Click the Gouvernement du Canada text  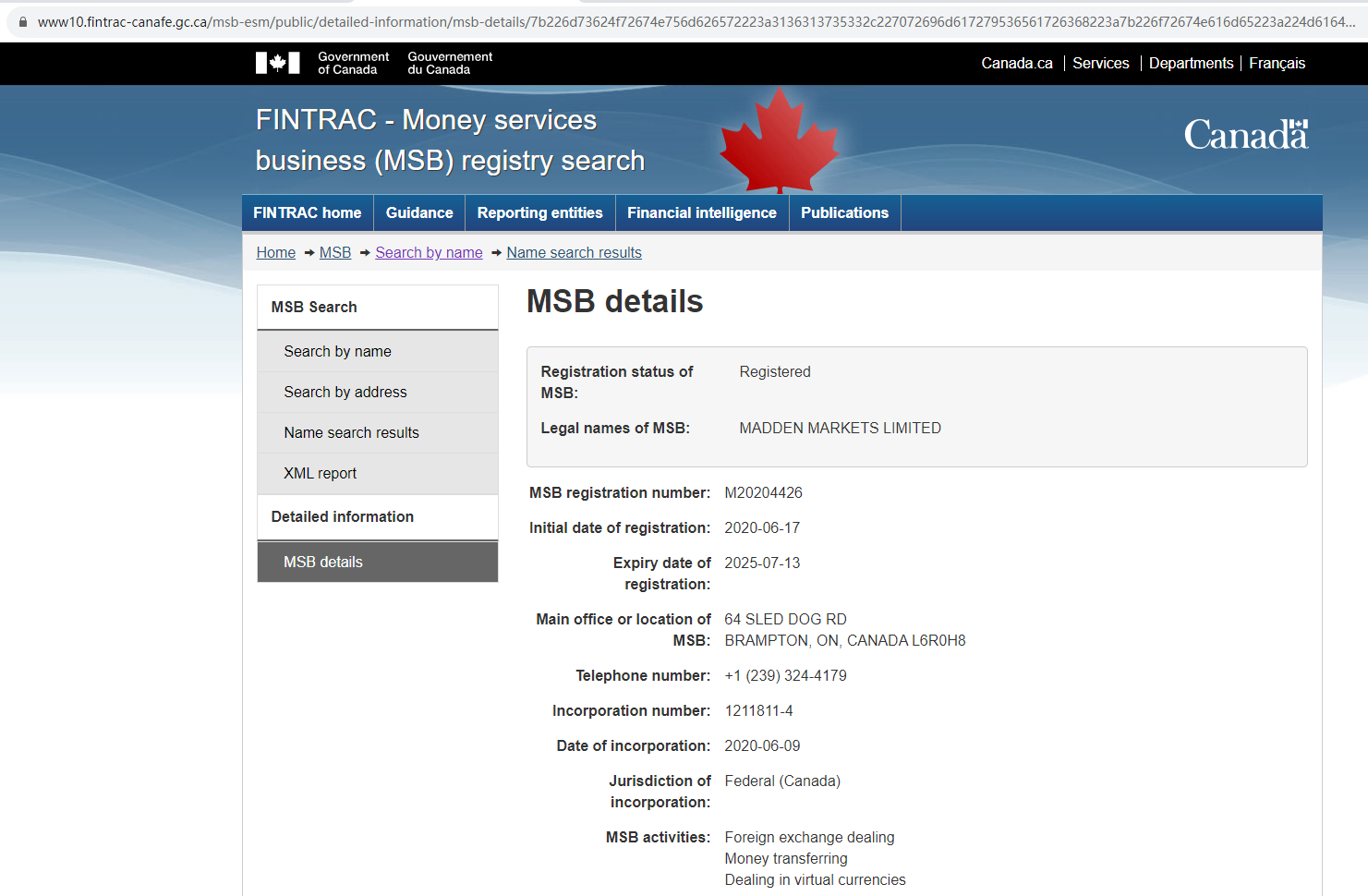click(450, 63)
